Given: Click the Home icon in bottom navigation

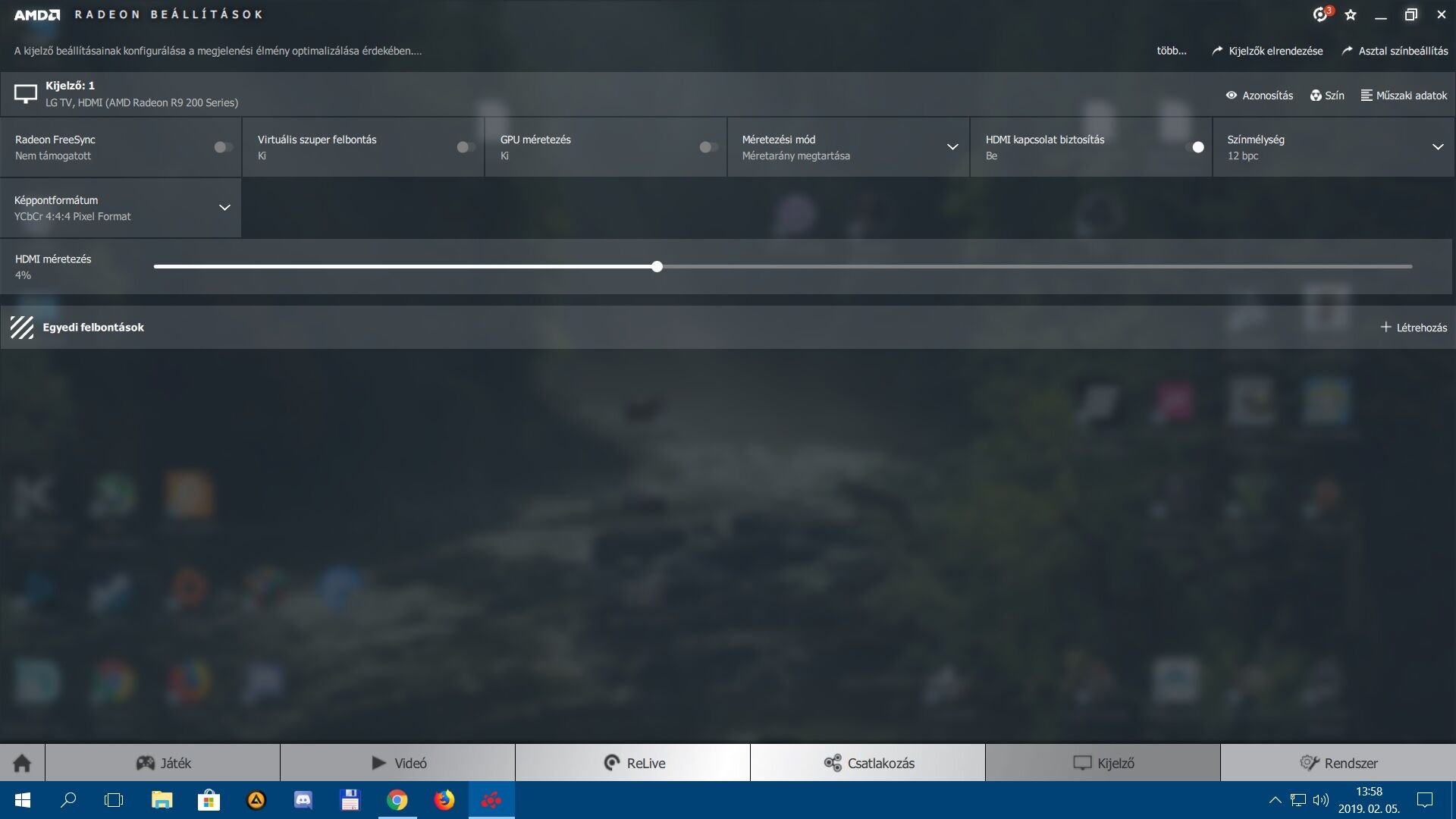Looking at the screenshot, I should [22, 763].
